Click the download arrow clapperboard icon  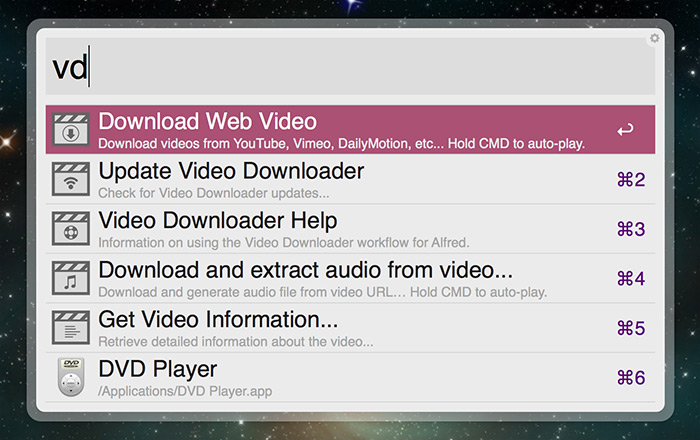(71, 130)
